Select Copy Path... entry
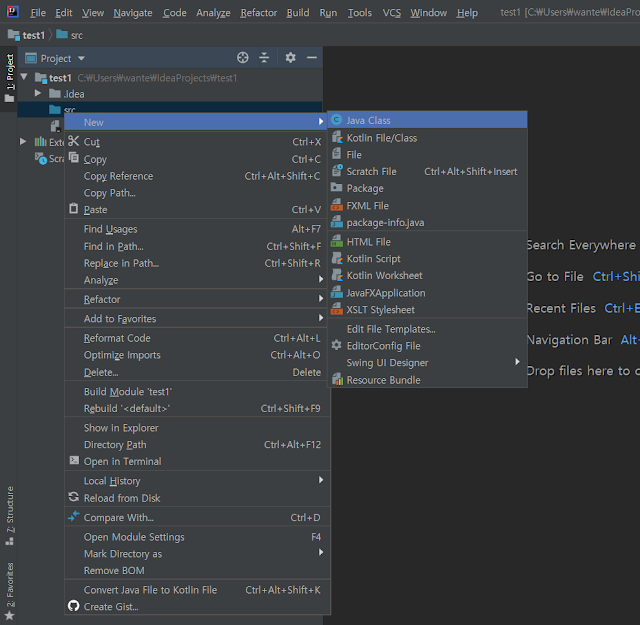Screen dimensions: 640x625 [x=198, y=193]
